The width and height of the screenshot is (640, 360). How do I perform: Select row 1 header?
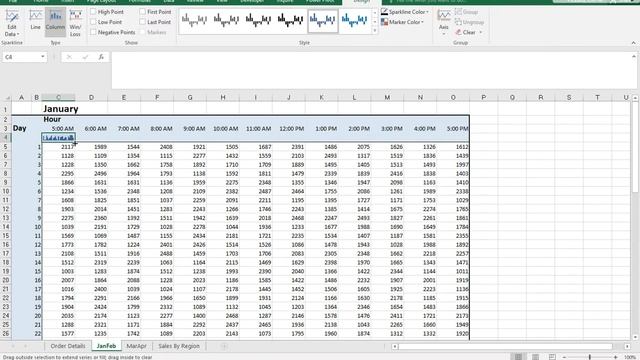(6, 109)
